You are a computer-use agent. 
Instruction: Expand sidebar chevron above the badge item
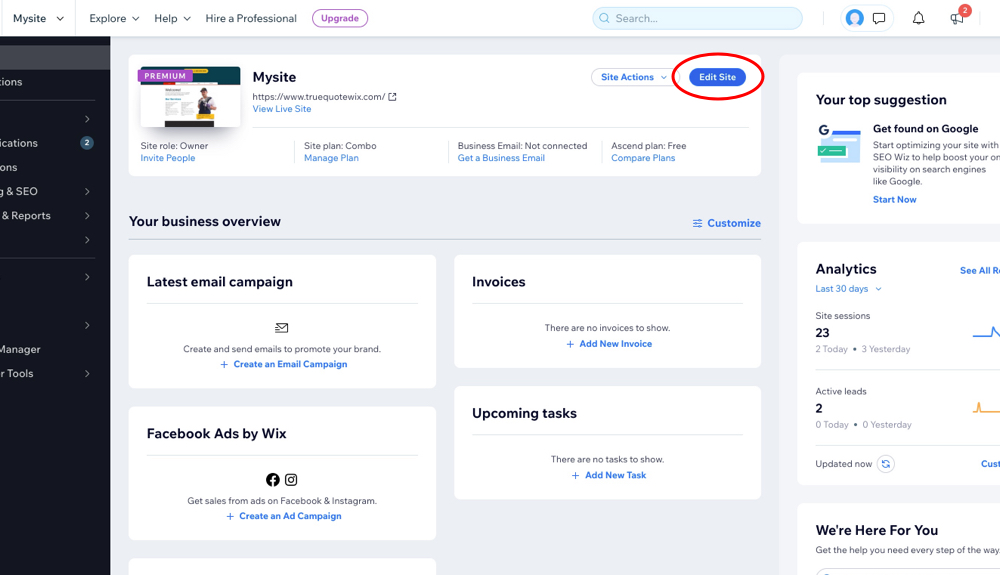click(x=87, y=119)
